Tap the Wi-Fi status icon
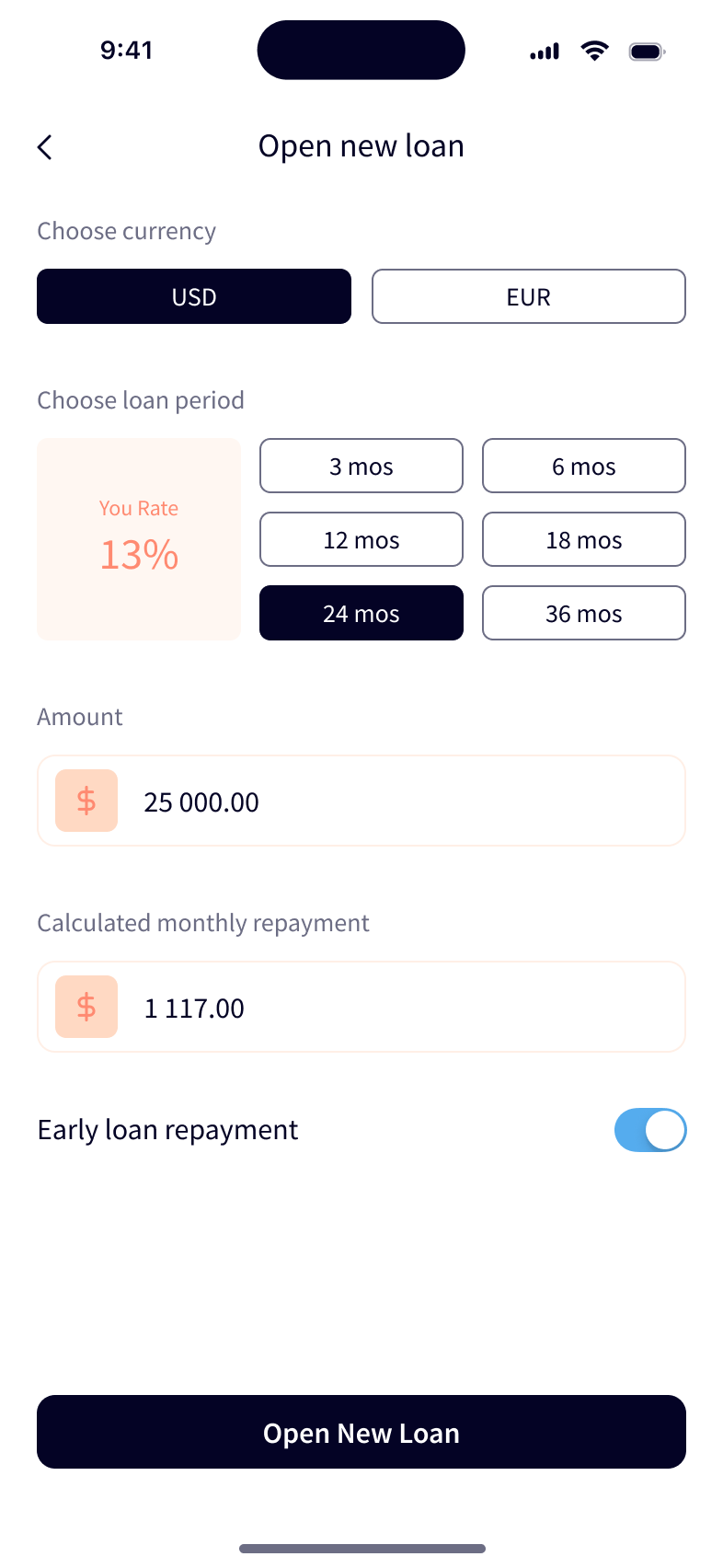This screenshot has height=1568, width=723. coord(595,52)
